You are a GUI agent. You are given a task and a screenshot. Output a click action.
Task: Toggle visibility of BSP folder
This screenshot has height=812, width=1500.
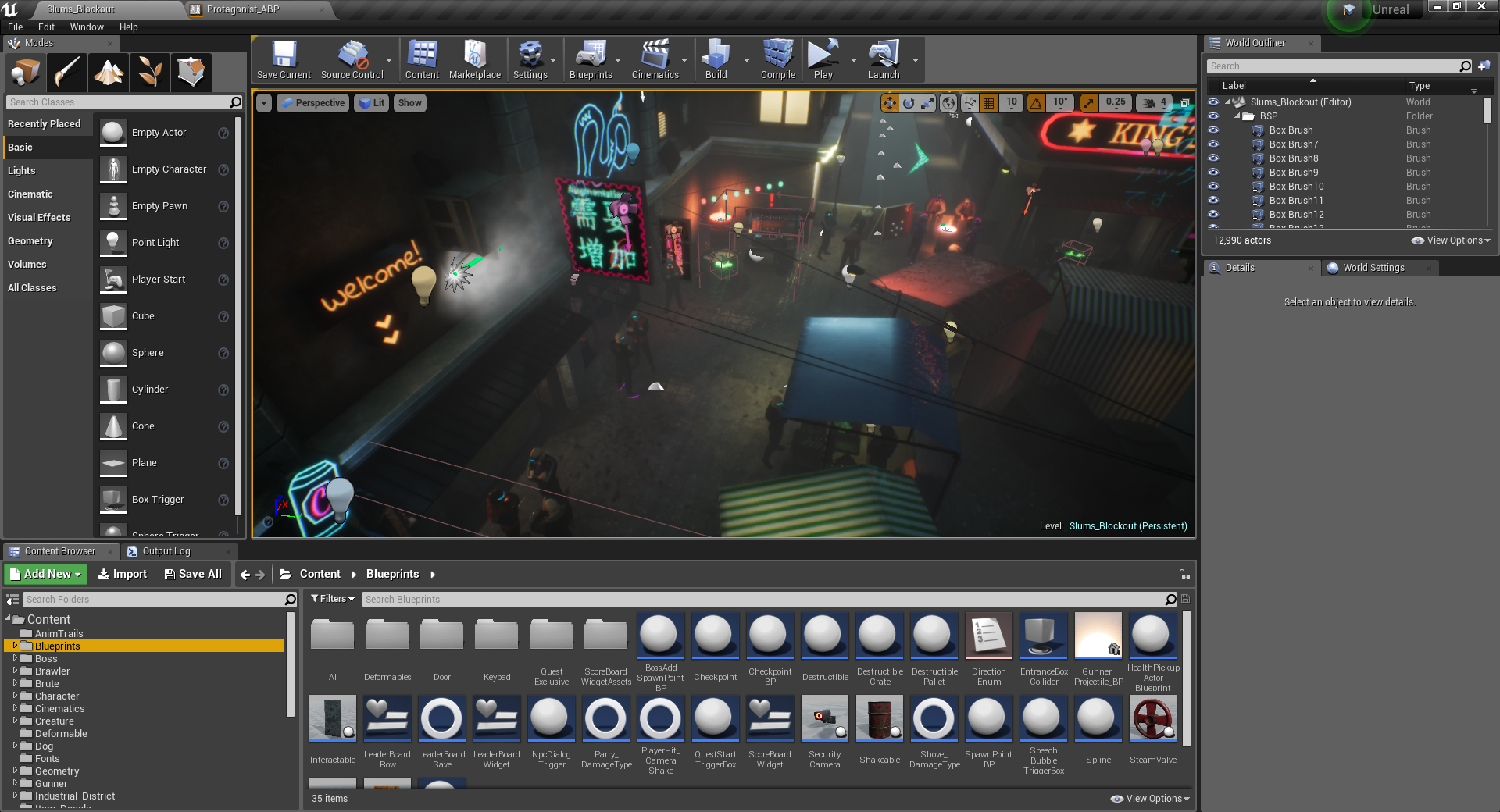1213,116
